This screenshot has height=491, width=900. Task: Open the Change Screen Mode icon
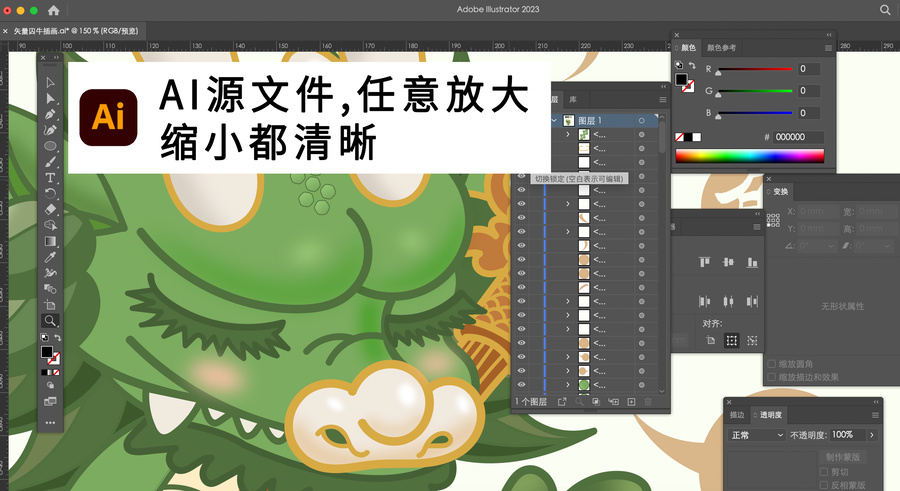coord(51,401)
